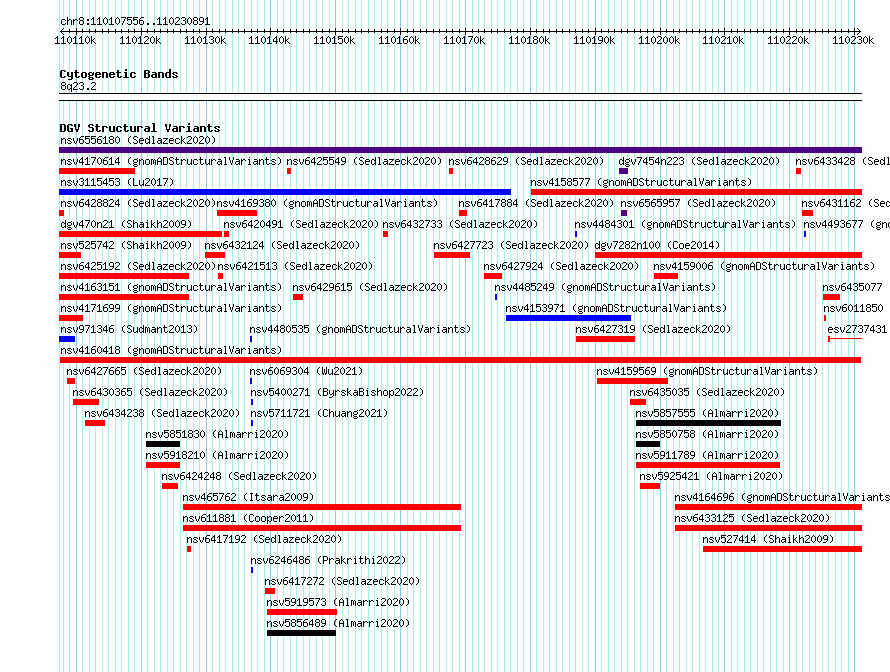This screenshot has height=672, width=890.
Task: Click the nsv527414 (Shaikh2009) label
Action: pyautogui.click(x=769, y=539)
